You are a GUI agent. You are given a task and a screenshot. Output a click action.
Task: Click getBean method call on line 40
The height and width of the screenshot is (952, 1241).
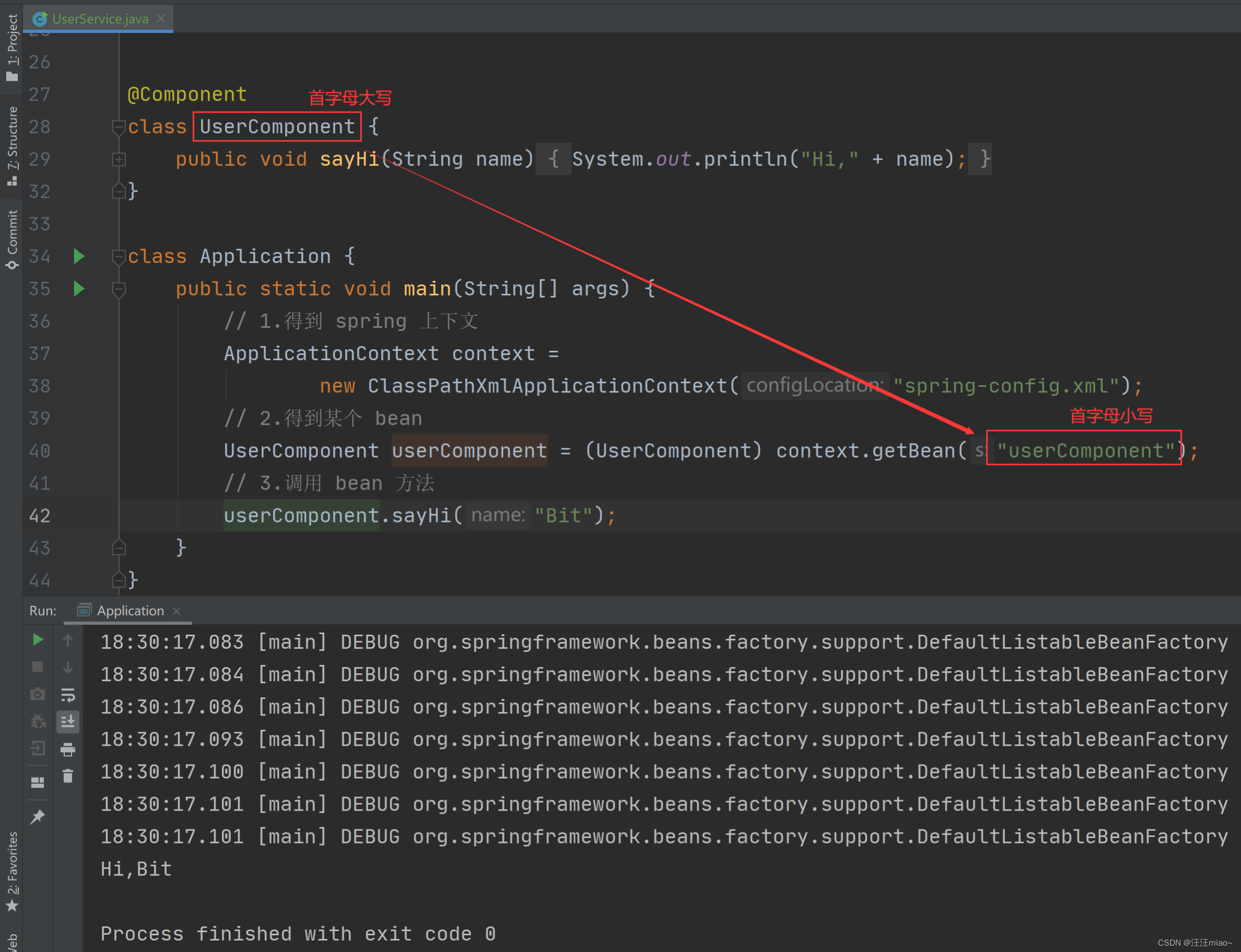913,450
